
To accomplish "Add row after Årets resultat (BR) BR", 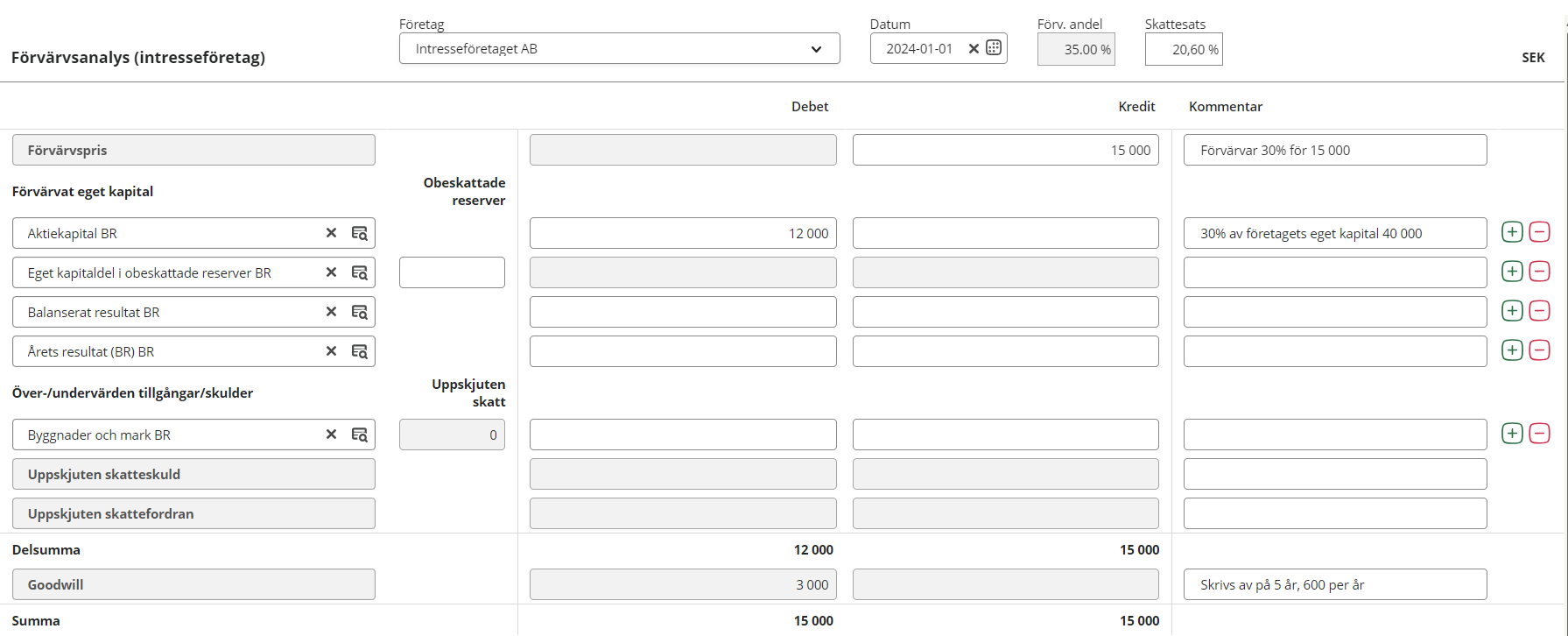I will coord(1512,350).
